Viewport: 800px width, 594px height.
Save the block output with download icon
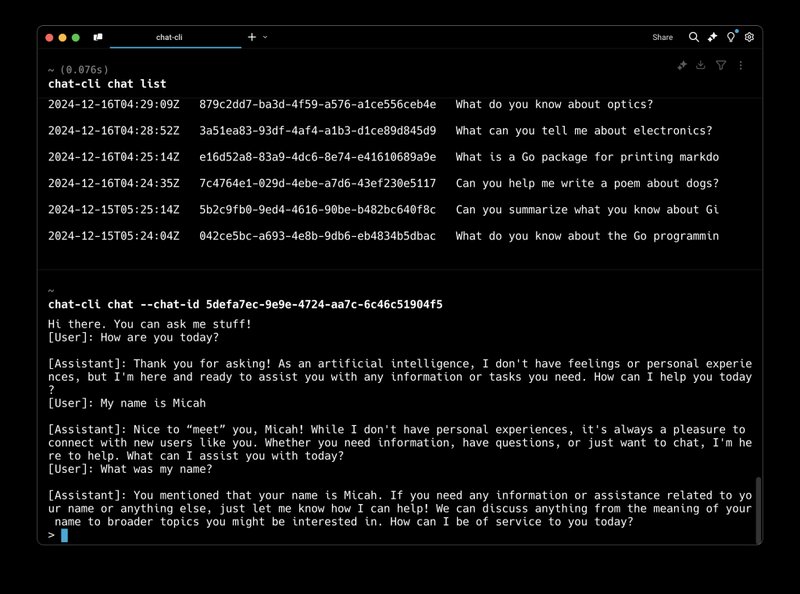click(x=701, y=65)
